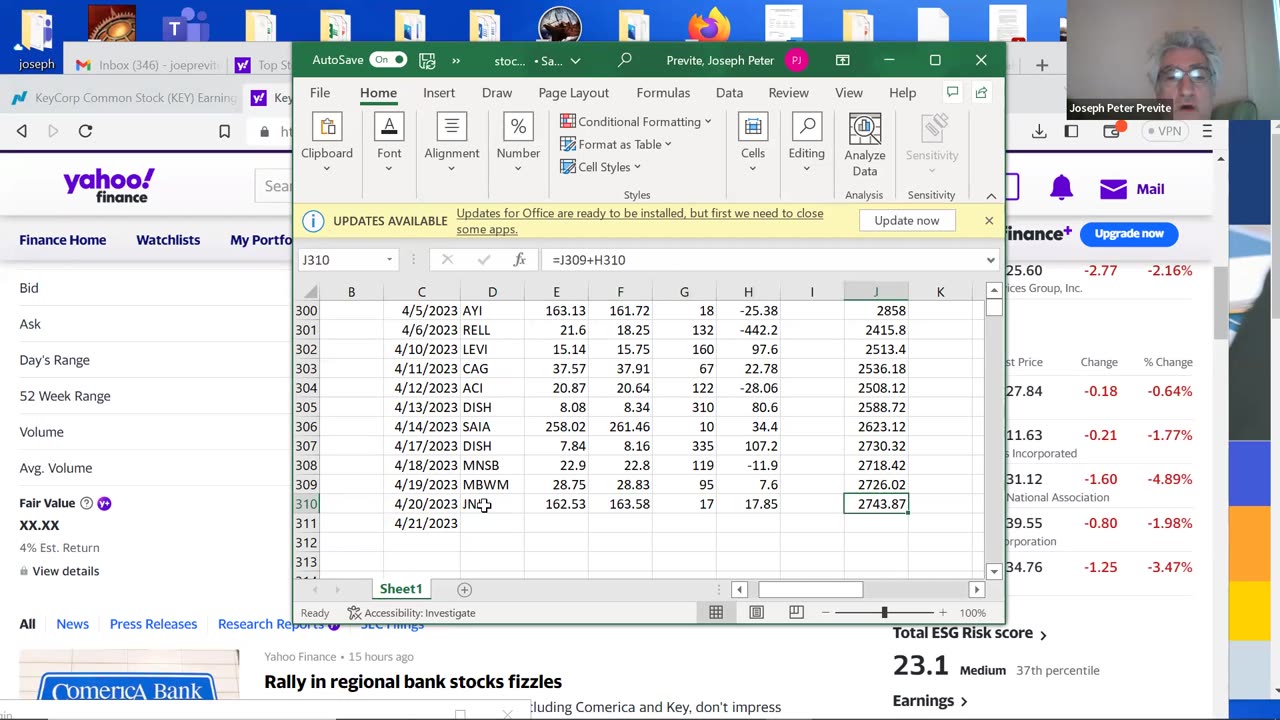Open Format as Table dropdown
1280x720 pixels.
(x=616, y=144)
